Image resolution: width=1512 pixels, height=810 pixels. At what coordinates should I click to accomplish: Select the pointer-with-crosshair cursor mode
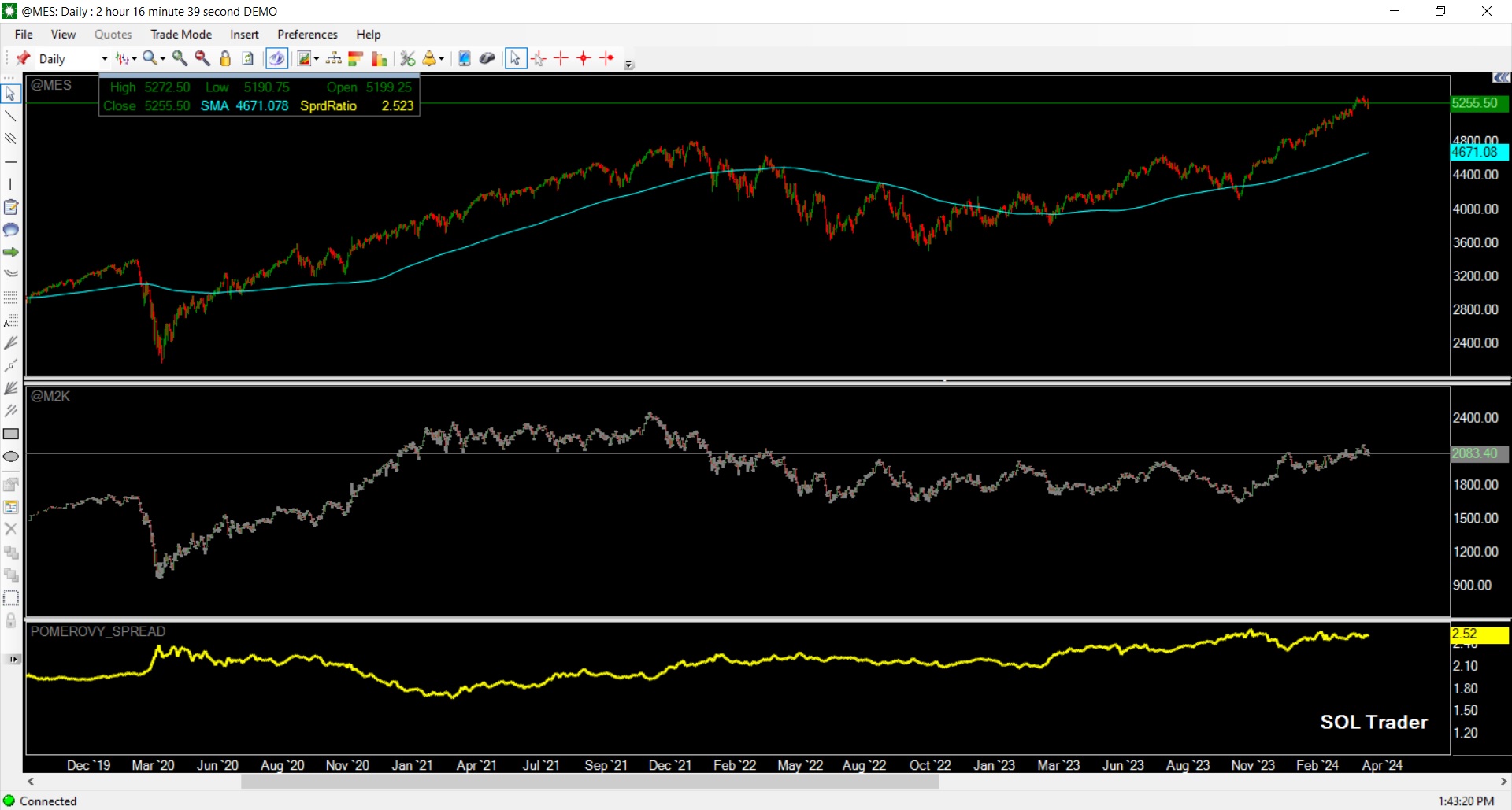pos(539,58)
